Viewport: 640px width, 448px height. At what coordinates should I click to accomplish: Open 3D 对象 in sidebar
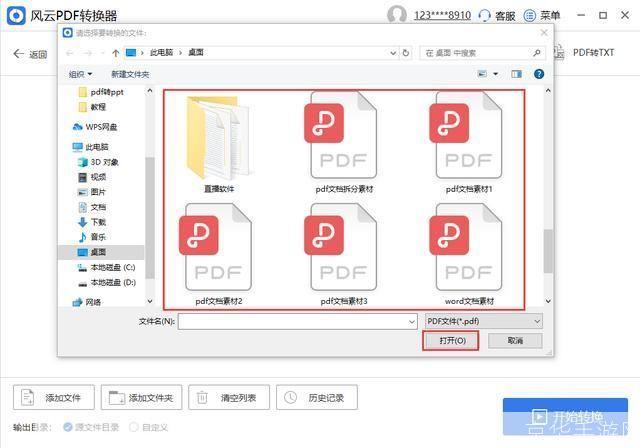click(x=98, y=162)
